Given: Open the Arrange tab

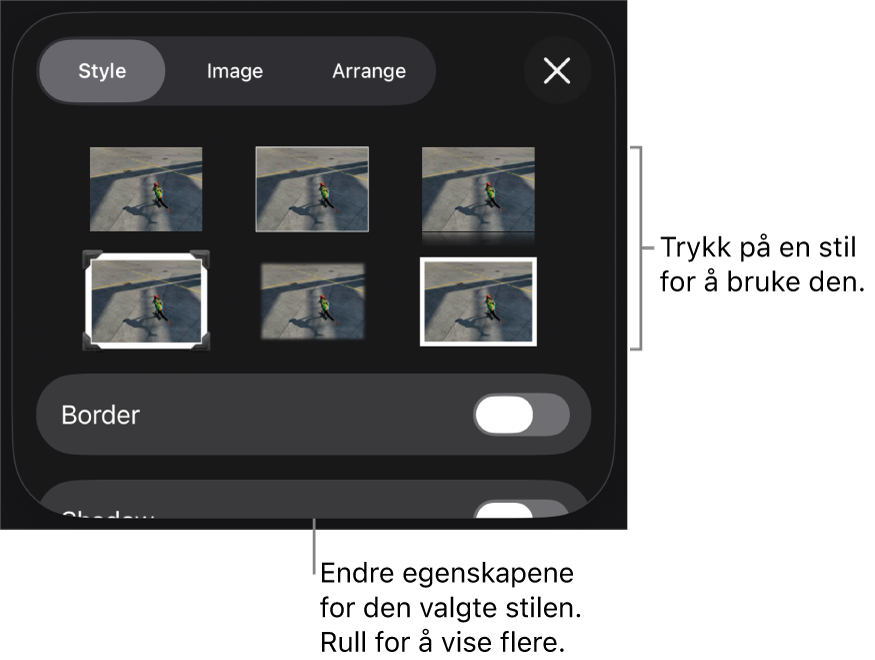Looking at the screenshot, I should click(x=369, y=71).
